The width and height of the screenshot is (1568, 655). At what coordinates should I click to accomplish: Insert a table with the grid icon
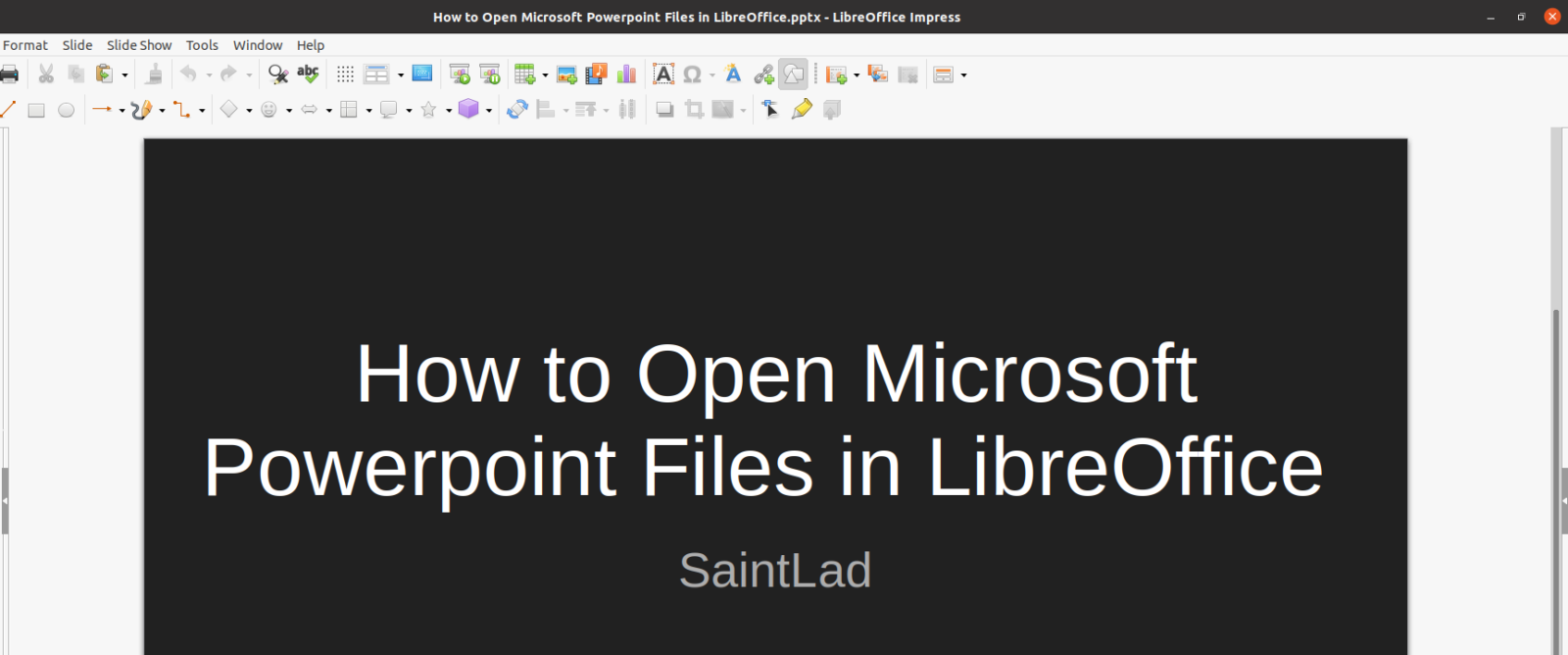pos(525,75)
